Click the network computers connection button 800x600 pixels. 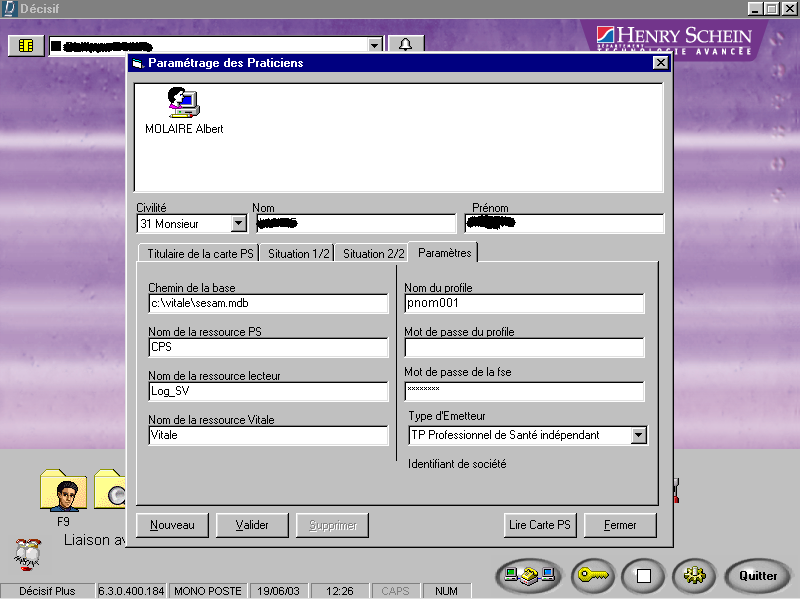[528, 576]
